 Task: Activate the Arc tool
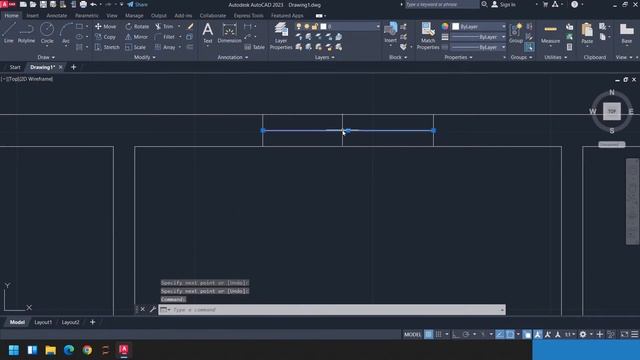coord(66,33)
